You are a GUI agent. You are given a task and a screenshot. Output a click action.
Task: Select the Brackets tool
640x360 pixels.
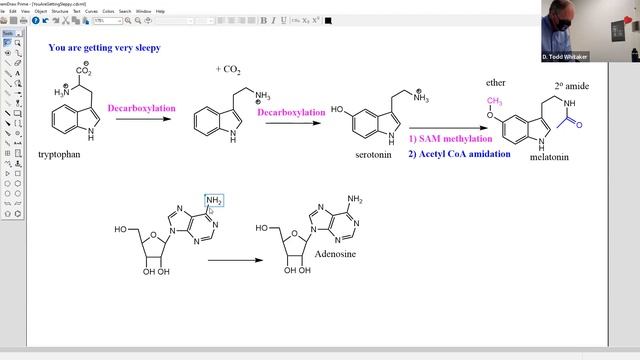tap(18, 123)
